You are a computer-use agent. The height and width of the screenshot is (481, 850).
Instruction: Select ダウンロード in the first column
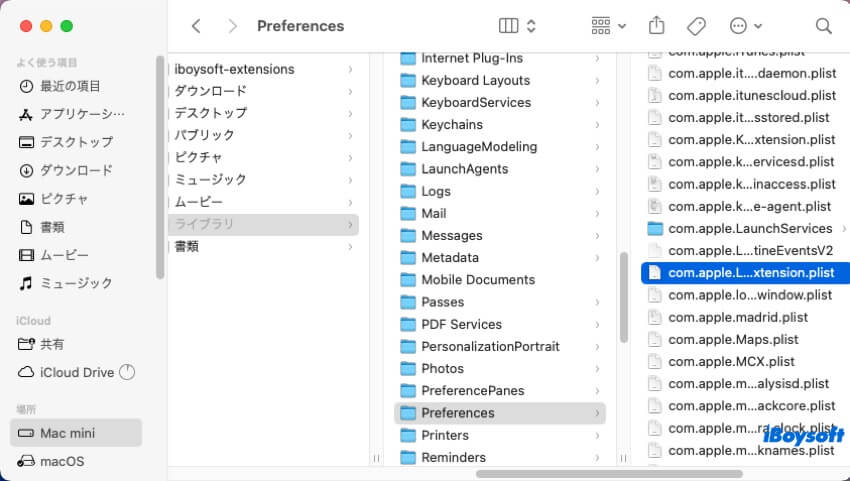coord(263,91)
